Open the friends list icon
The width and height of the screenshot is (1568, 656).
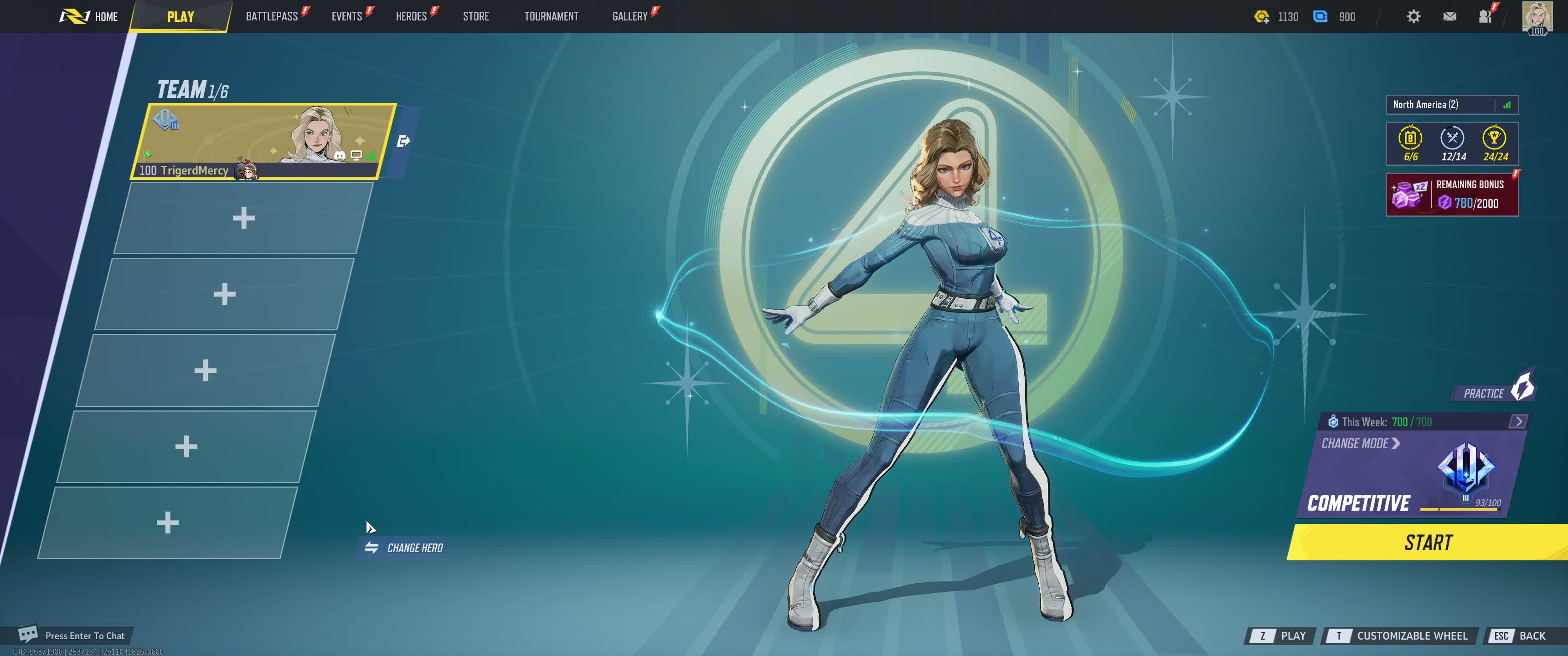[x=1485, y=16]
